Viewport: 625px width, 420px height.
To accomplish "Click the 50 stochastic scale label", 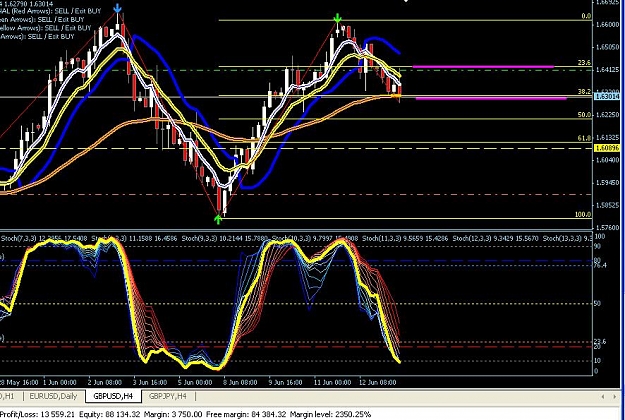I will click(x=597, y=304).
